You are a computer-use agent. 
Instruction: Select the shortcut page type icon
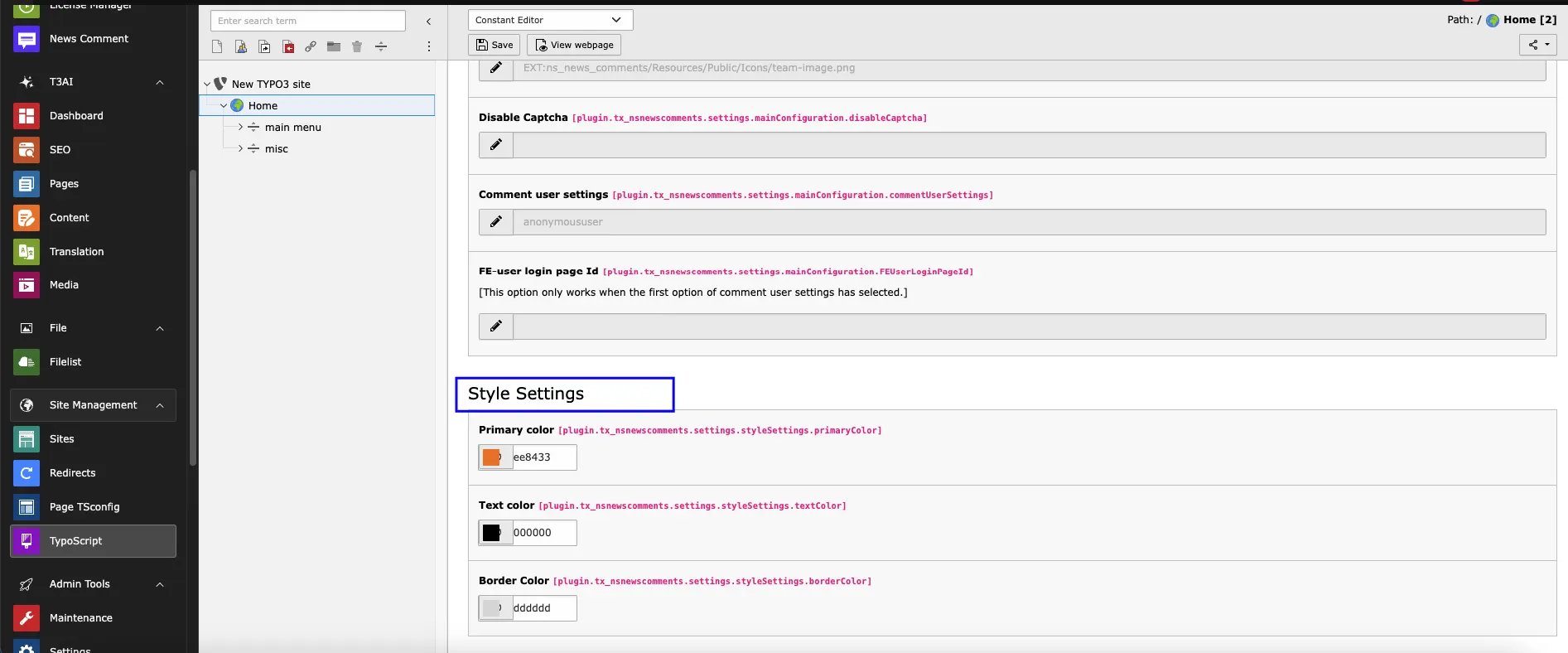pos(264,46)
